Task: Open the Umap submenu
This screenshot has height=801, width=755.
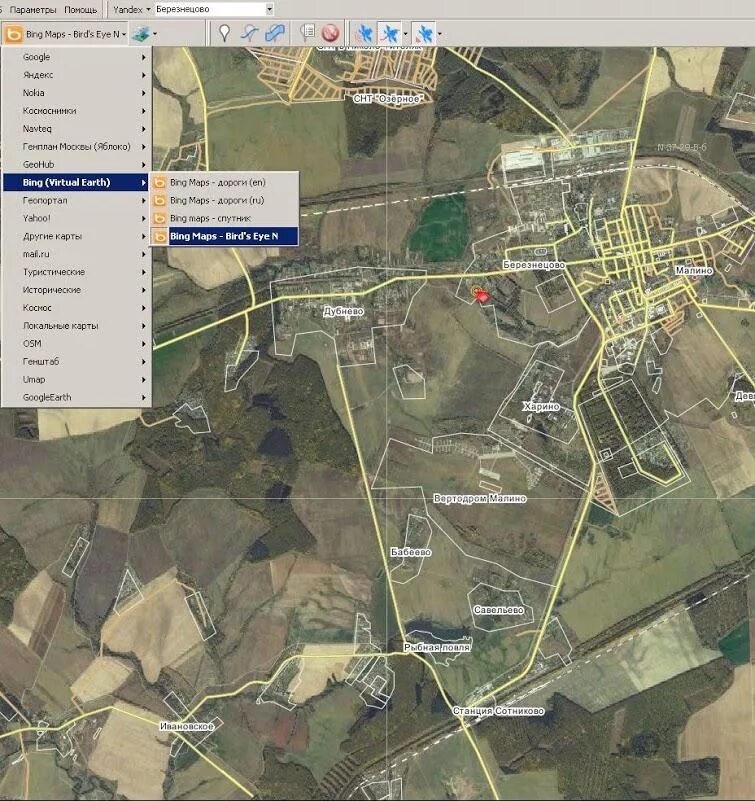Action: [x=77, y=379]
